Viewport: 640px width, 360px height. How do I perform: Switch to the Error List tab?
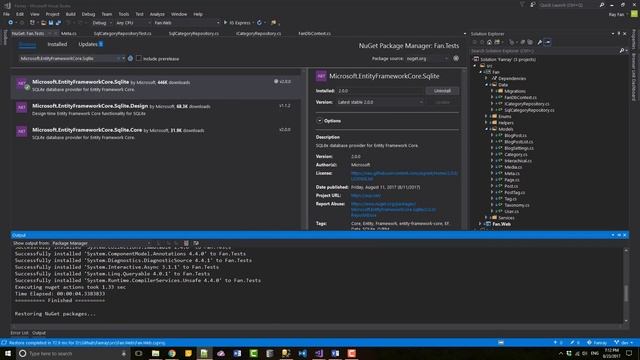point(20,333)
